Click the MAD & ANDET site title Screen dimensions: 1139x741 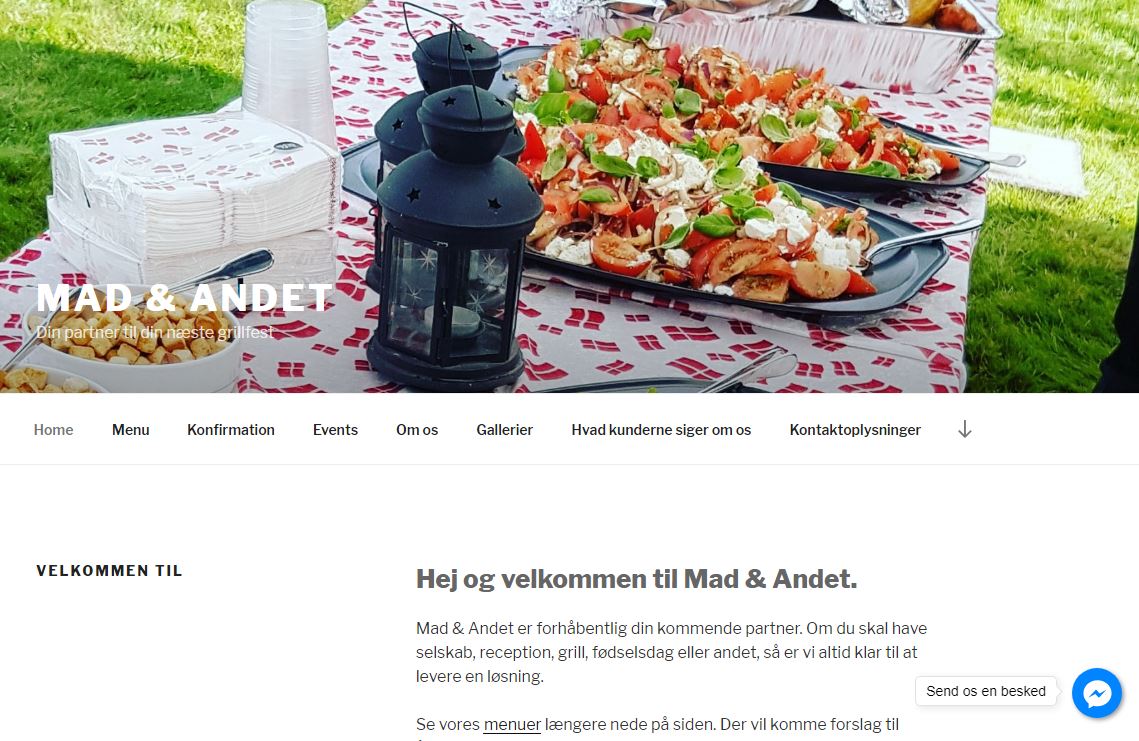click(x=185, y=298)
